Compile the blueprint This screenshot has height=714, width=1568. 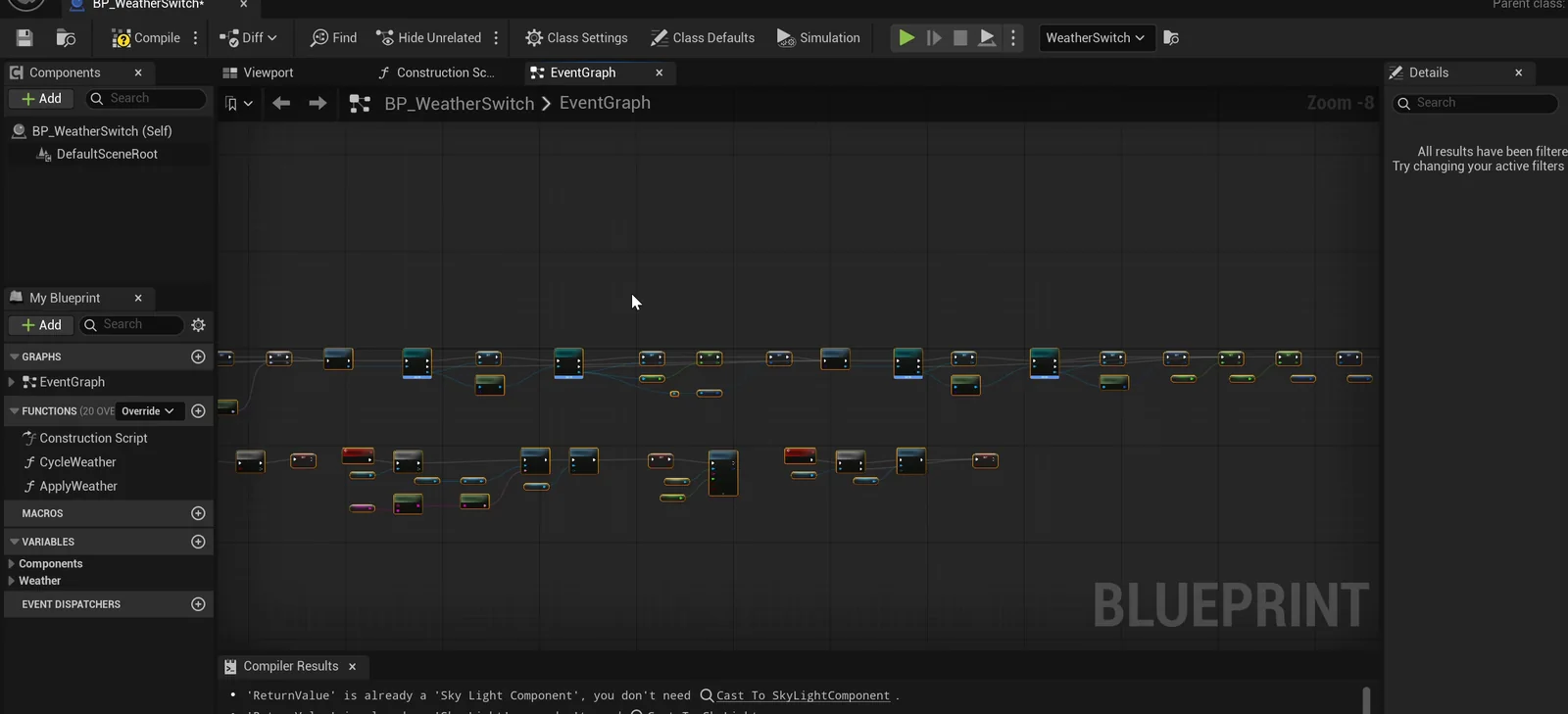[x=146, y=38]
